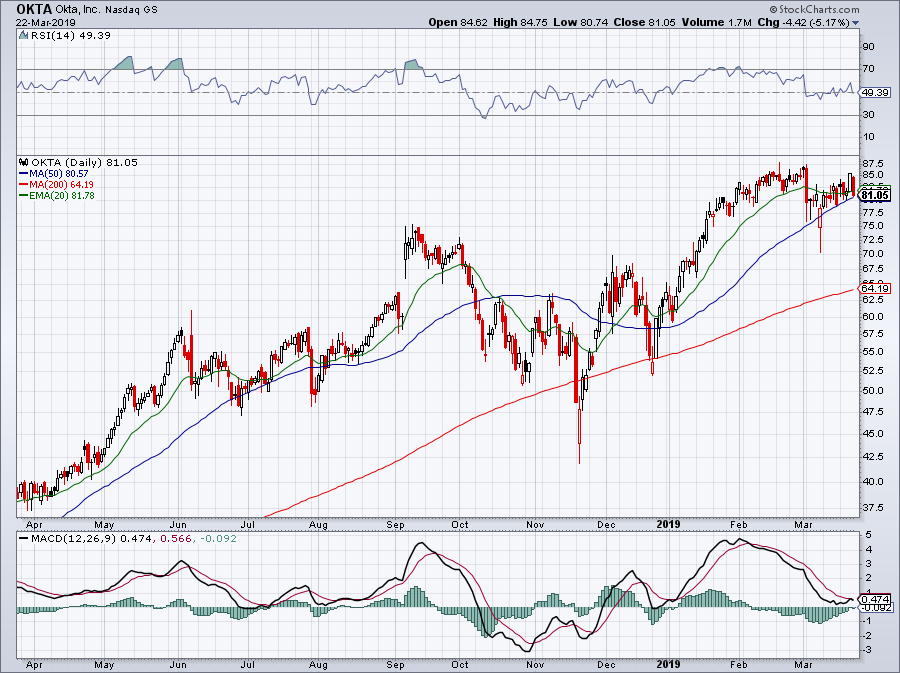Screen dimensions: 900x673
Task: Click the '57.5' price axis label
Action: [872, 333]
